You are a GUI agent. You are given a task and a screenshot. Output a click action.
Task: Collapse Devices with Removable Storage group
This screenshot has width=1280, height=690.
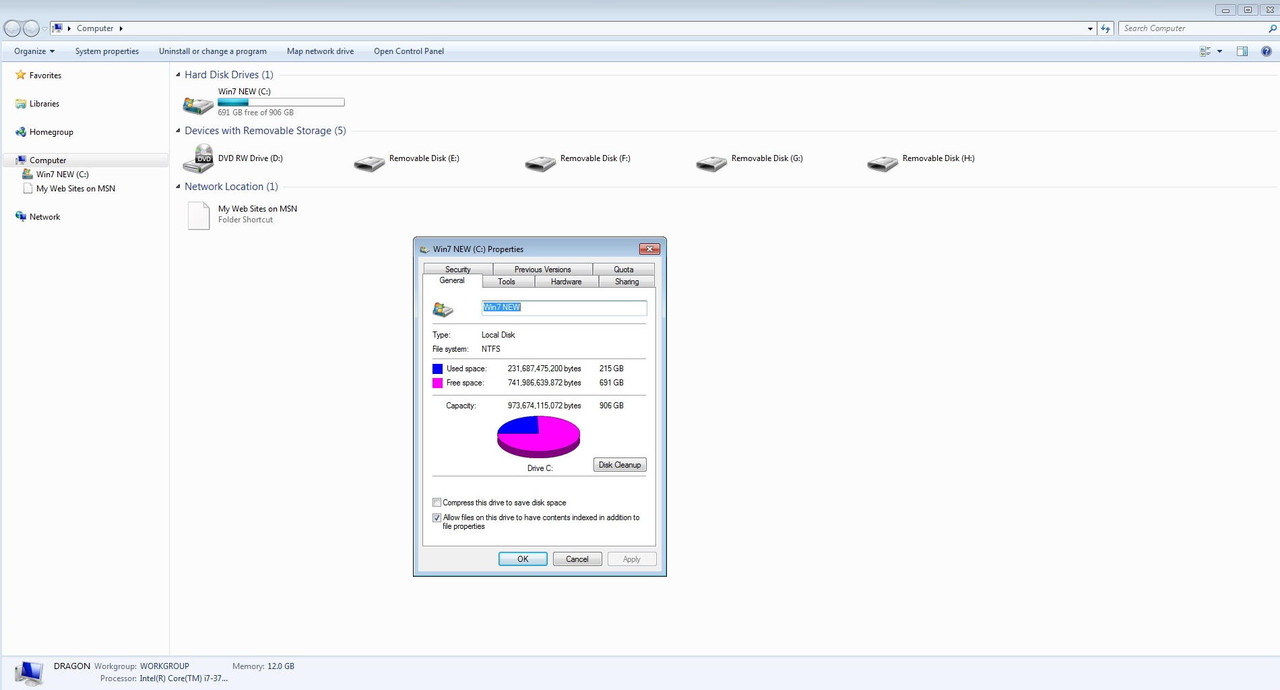(x=178, y=131)
